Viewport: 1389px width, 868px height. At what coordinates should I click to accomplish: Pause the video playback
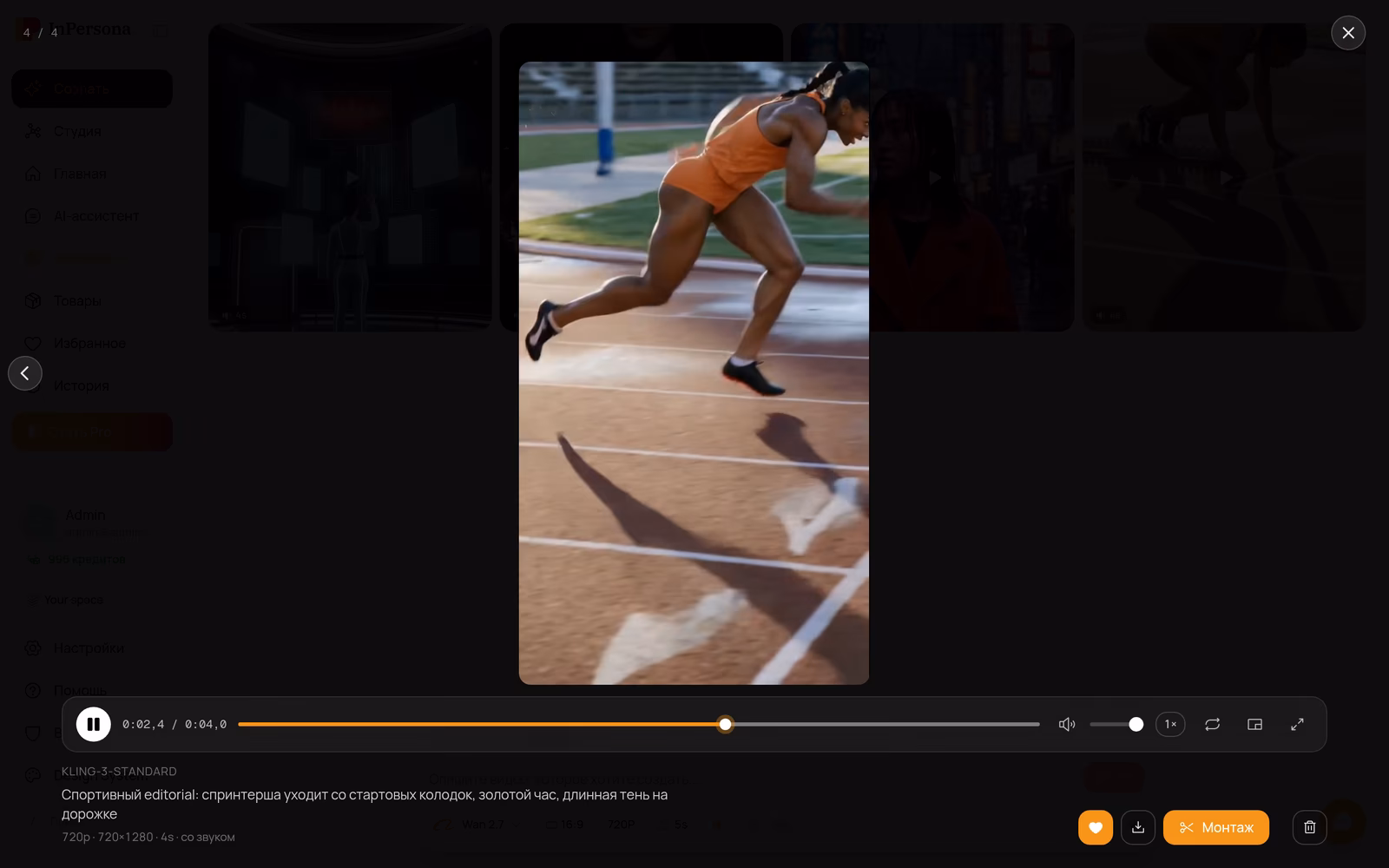[x=93, y=724]
